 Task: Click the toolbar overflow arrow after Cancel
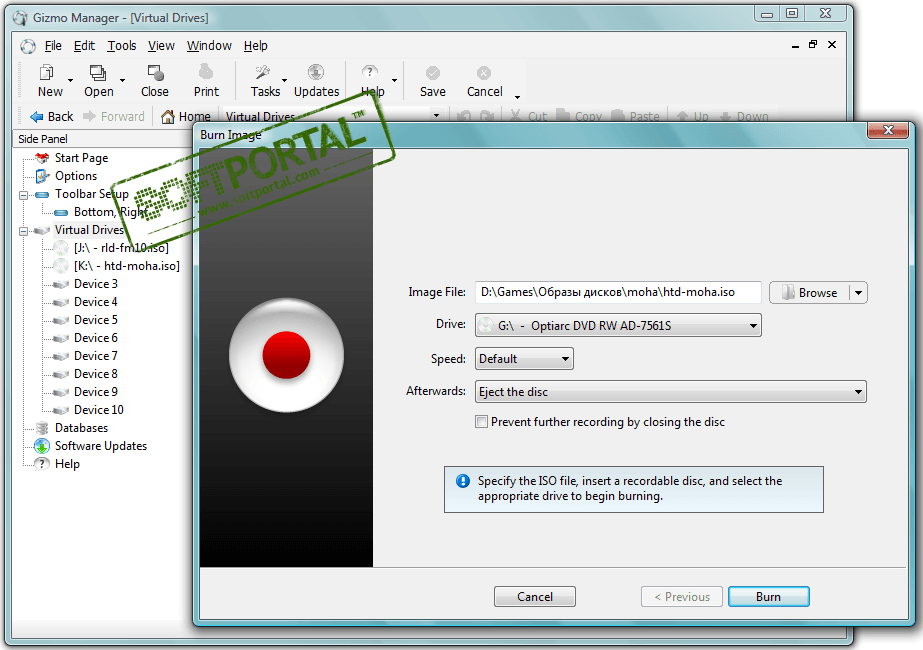517,97
